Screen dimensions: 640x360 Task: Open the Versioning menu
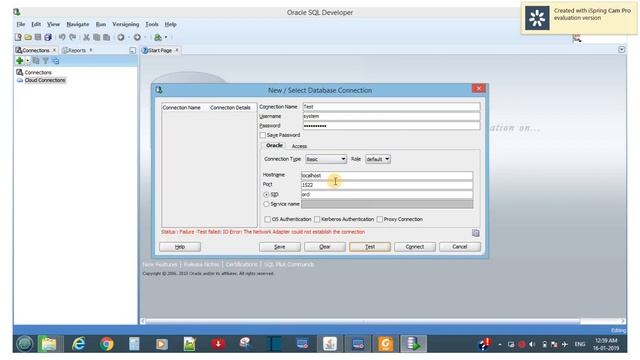click(126, 24)
